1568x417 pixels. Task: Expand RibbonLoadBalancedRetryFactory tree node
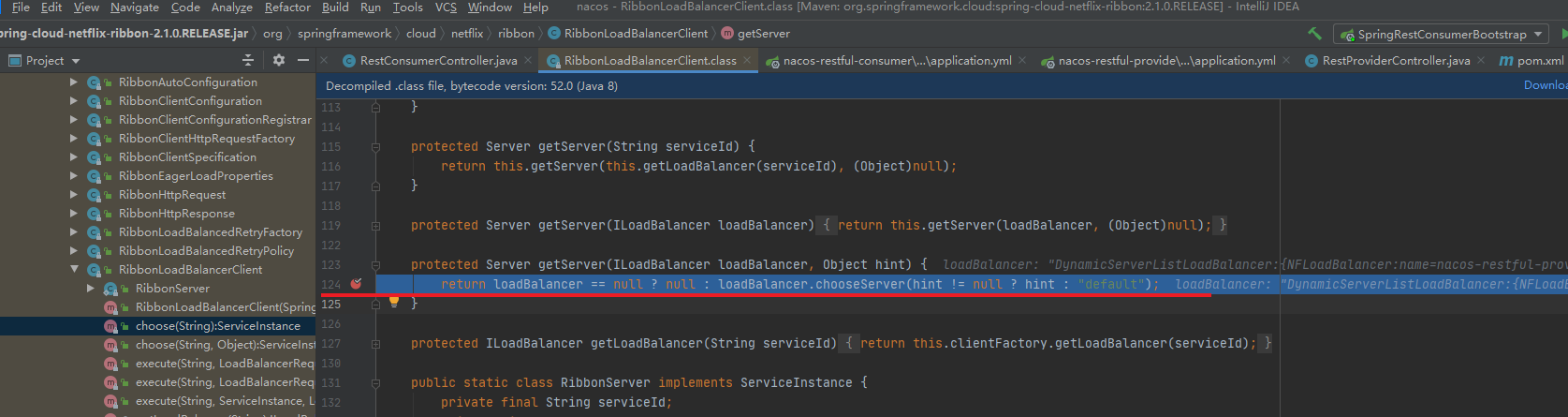[74, 232]
